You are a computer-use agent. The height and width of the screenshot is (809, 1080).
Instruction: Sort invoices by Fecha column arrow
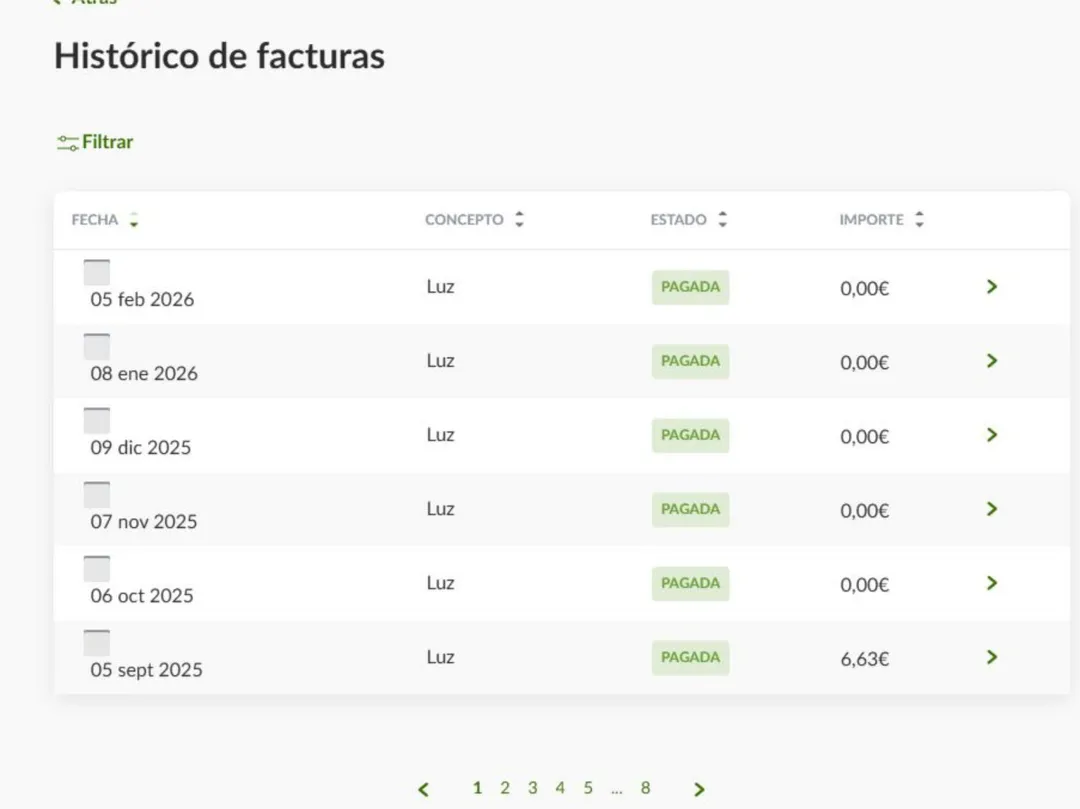[134, 220]
